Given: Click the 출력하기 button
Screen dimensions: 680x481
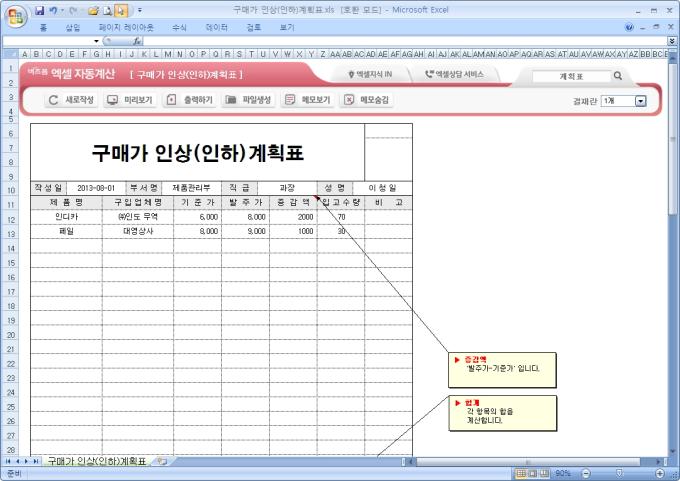Looking at the screenshot, I should tap(190, 100).
